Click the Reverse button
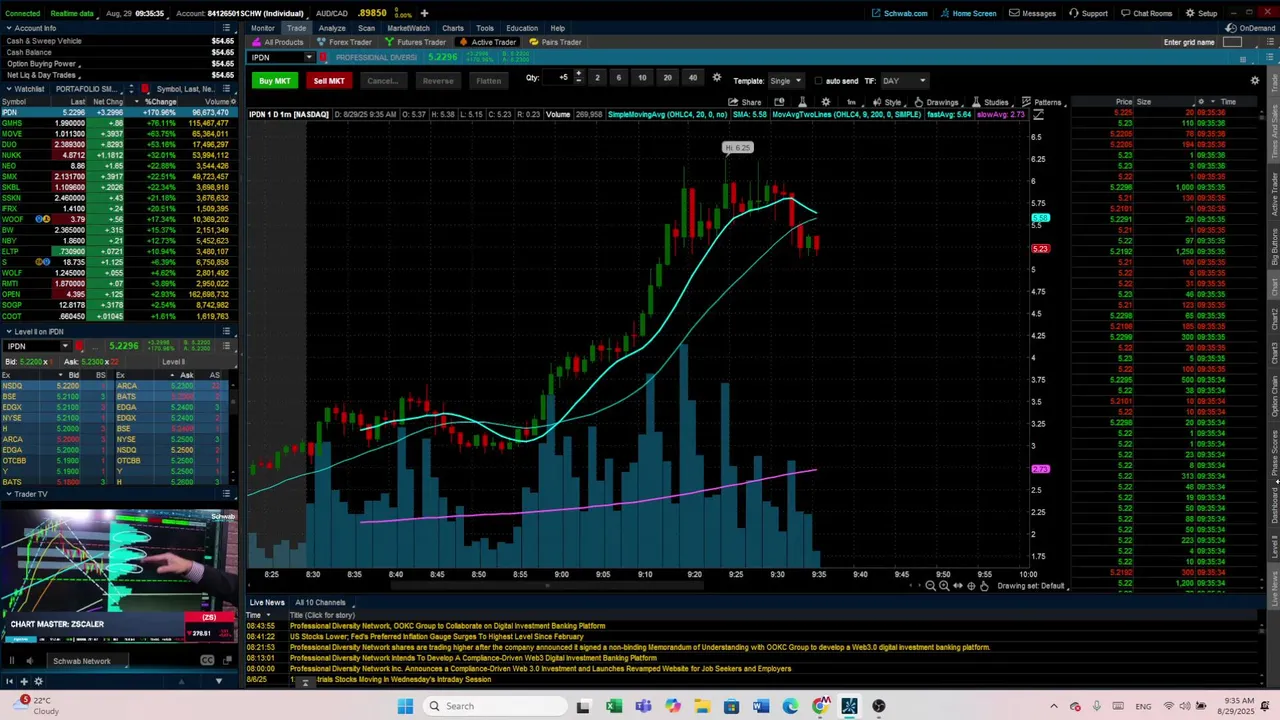The width and height of the screenshot is (1280, 720). click(438, 81)
